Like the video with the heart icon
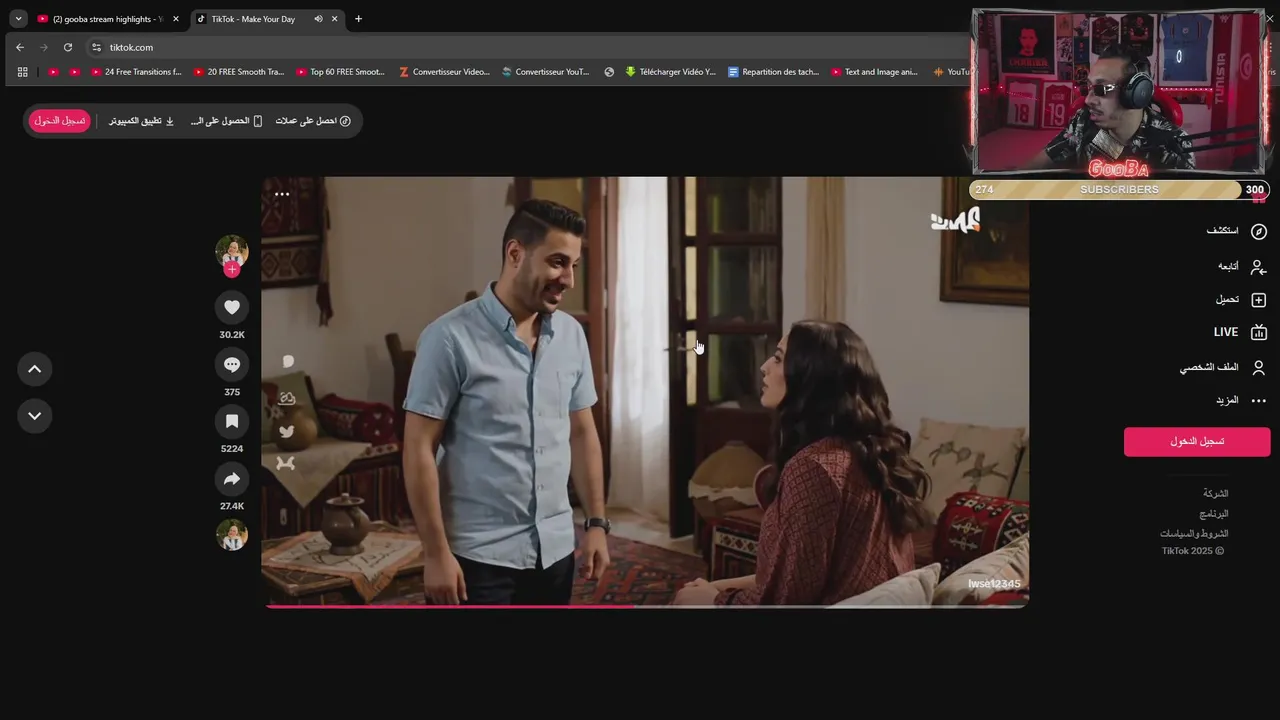 point(232,307)
